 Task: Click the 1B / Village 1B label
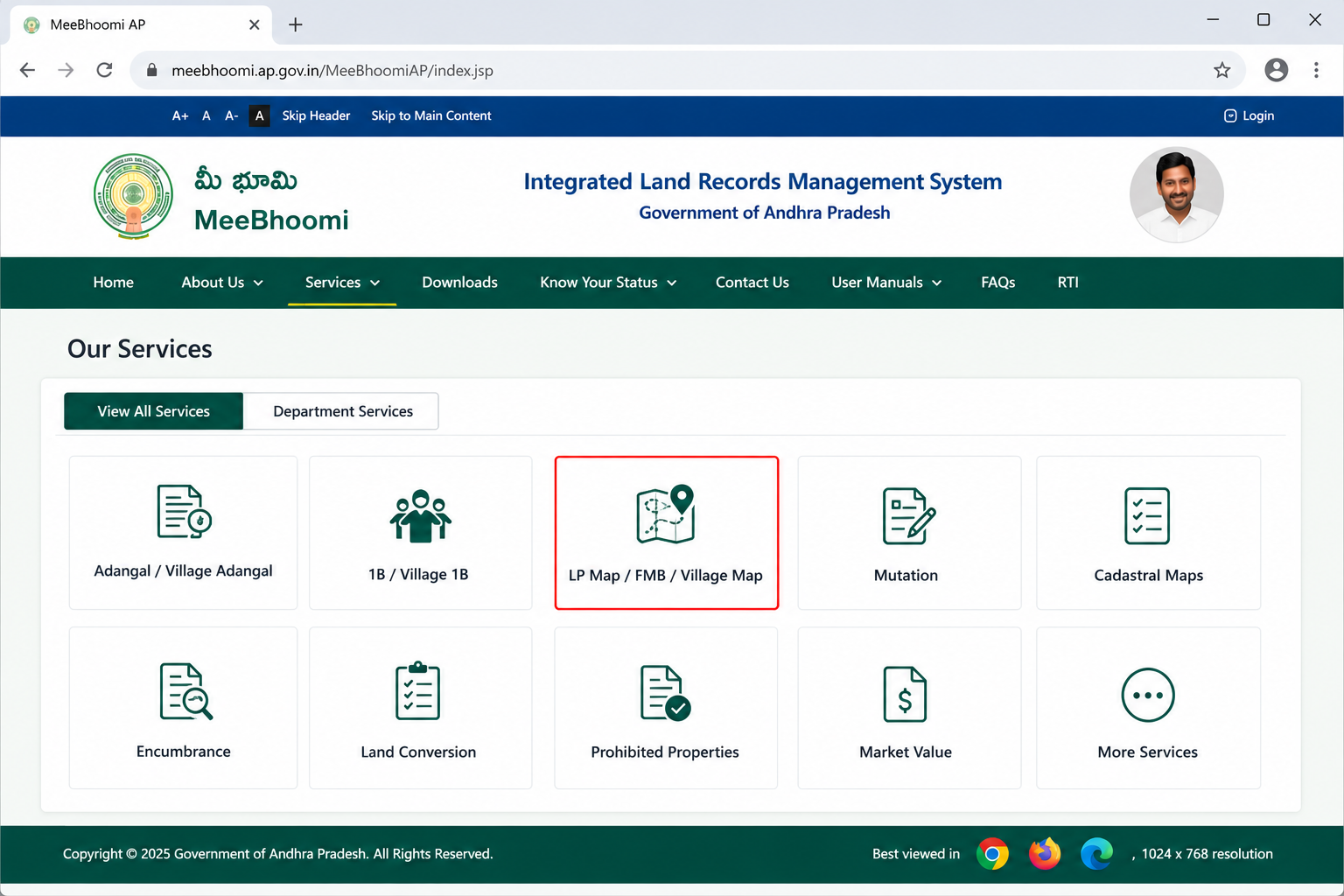[x=418, y=575]
